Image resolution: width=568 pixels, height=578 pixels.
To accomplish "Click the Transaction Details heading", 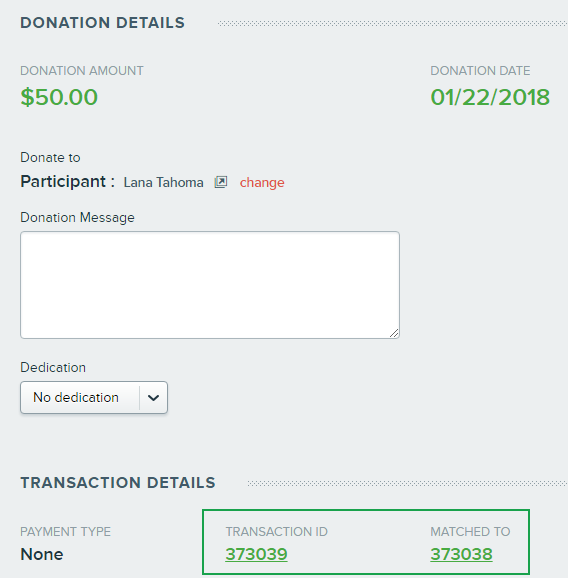I will pyautogui.click(x=118, y=483).
